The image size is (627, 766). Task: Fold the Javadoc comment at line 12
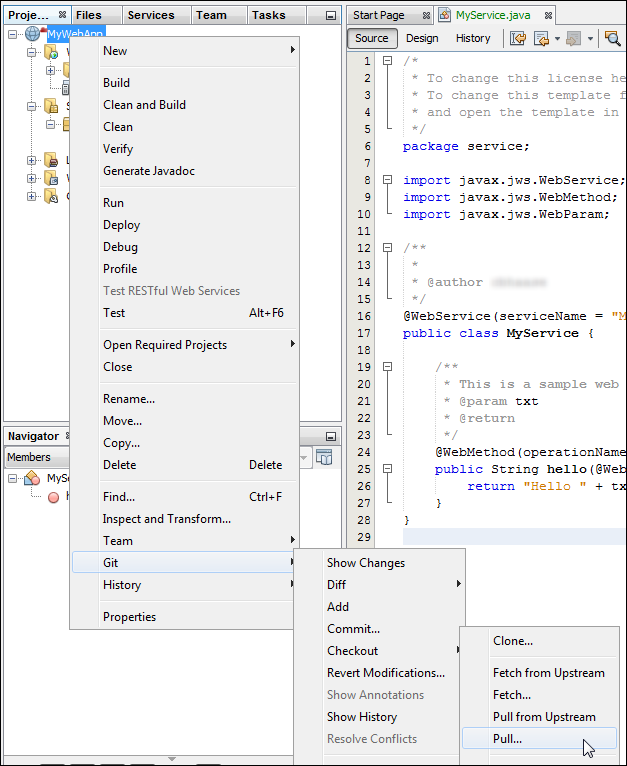[388, 248]
